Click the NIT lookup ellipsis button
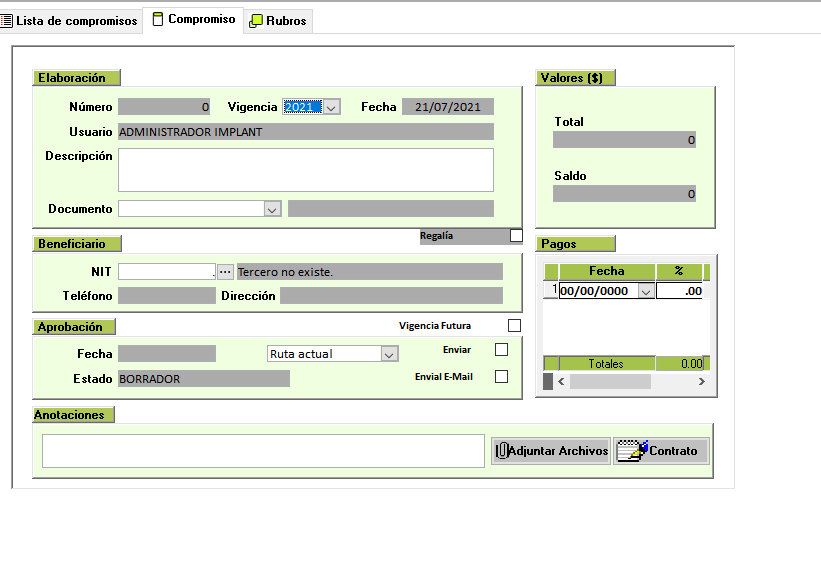The image size is (821, 576). coord(225,272)
